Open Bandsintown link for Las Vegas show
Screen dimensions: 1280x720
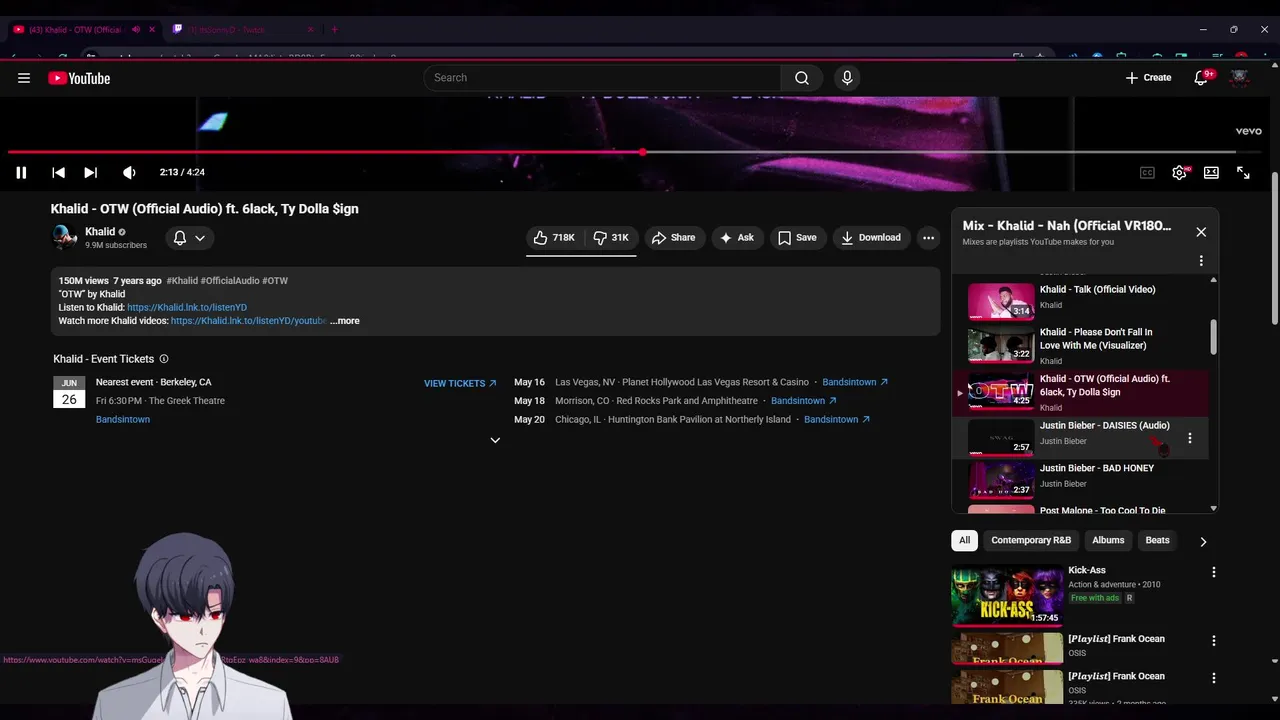click(x=855, y=382)
